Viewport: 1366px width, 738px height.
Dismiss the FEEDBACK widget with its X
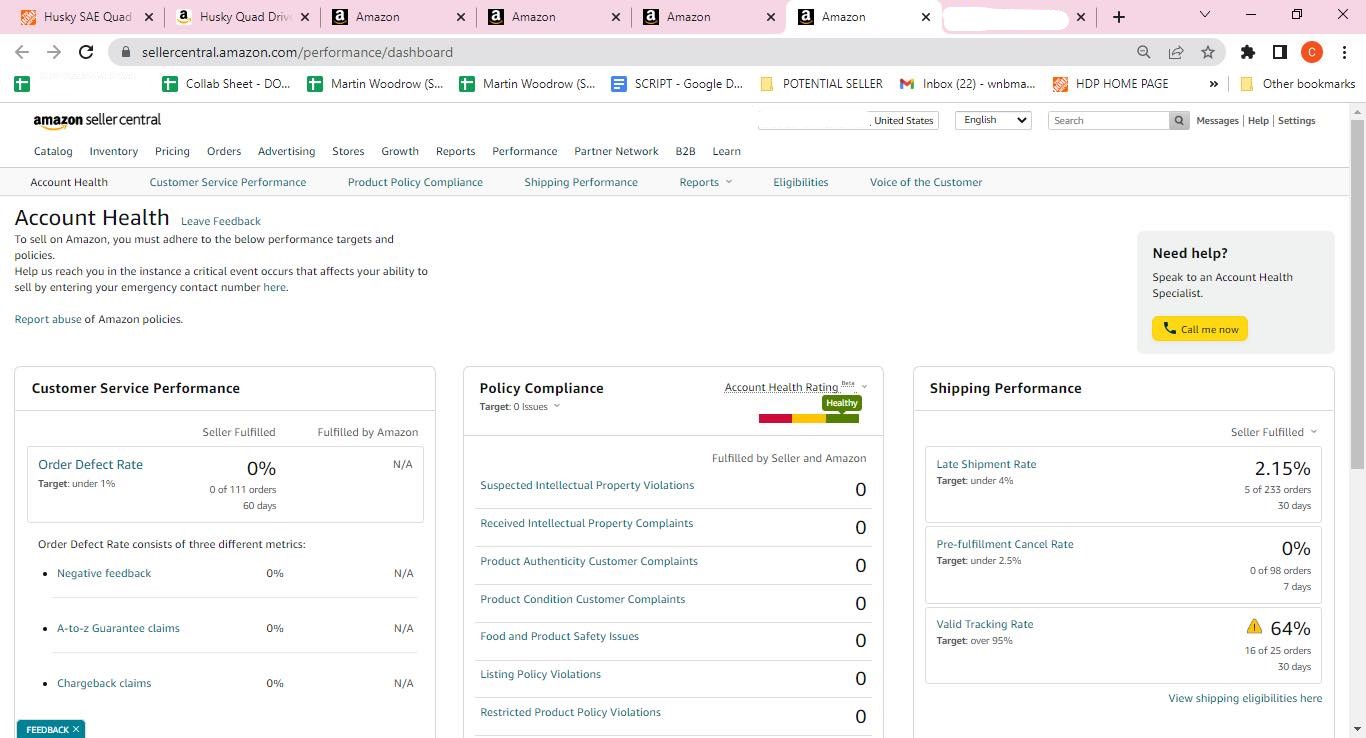pos(76,729)
